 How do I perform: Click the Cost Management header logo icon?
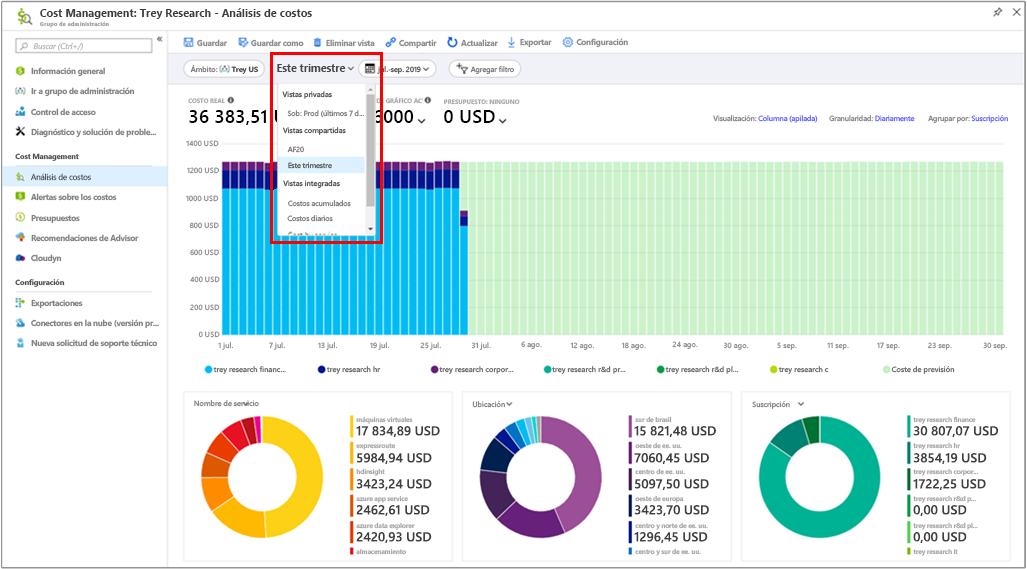tap(24, 16)
